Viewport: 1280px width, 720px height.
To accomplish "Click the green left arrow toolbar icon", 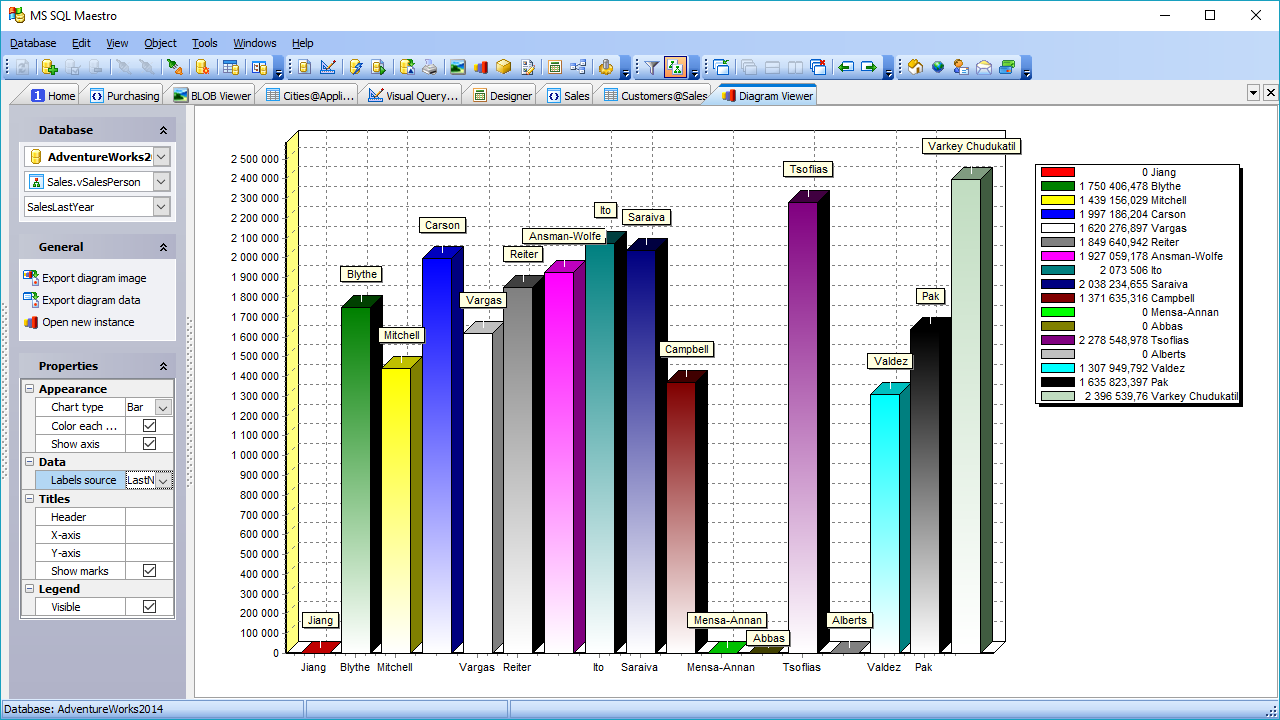I will pos(846,67).
